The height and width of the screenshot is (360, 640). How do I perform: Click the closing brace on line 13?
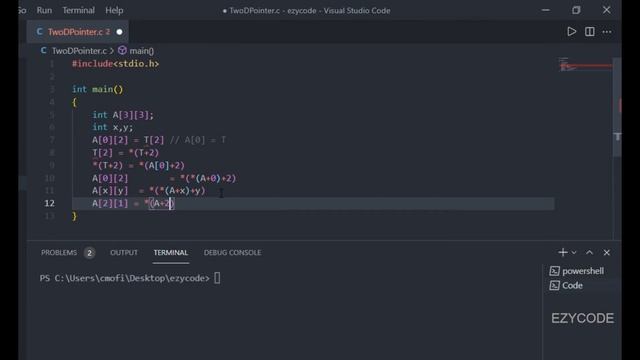coord(74,216)
